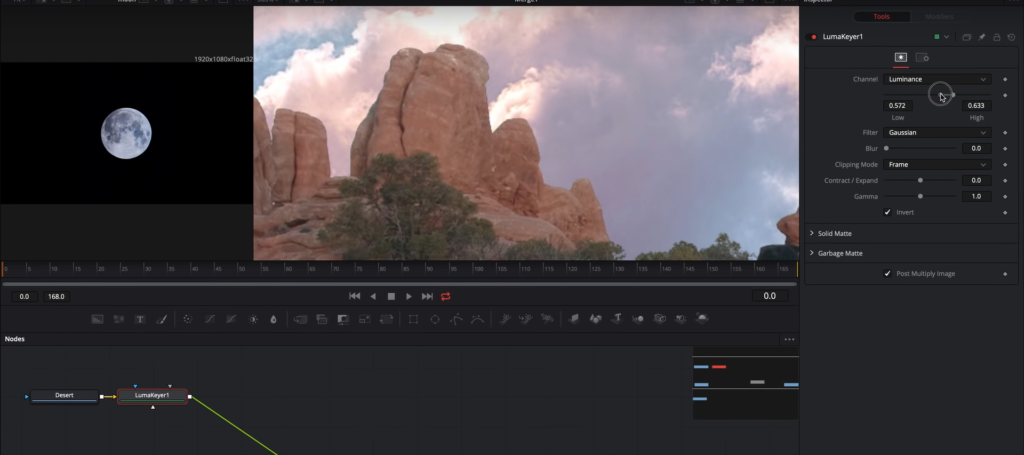Add a Brightness Contrast node from toolbar
This screenshot has height=455, width=1024.
(x=253, y=319)
